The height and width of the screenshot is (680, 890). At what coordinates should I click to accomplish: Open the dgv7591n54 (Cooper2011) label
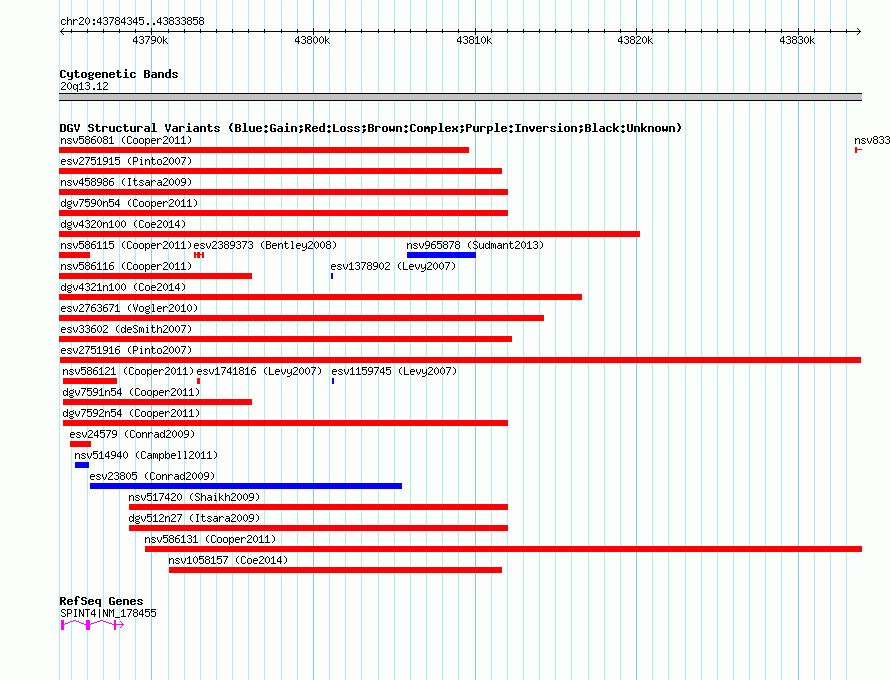click(x=131, y=392)
